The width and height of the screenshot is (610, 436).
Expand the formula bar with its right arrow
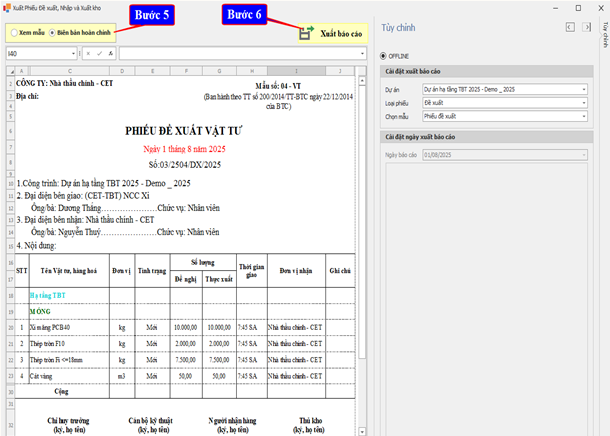[x=362, y=53]
